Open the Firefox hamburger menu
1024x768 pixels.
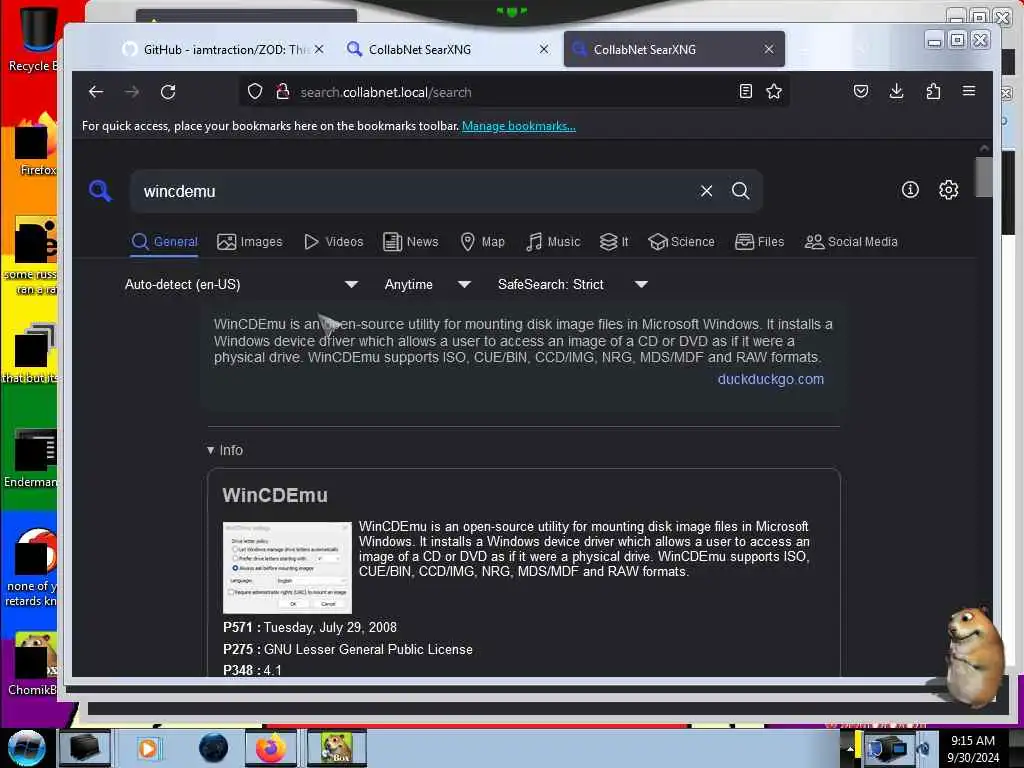click(968, 91)
